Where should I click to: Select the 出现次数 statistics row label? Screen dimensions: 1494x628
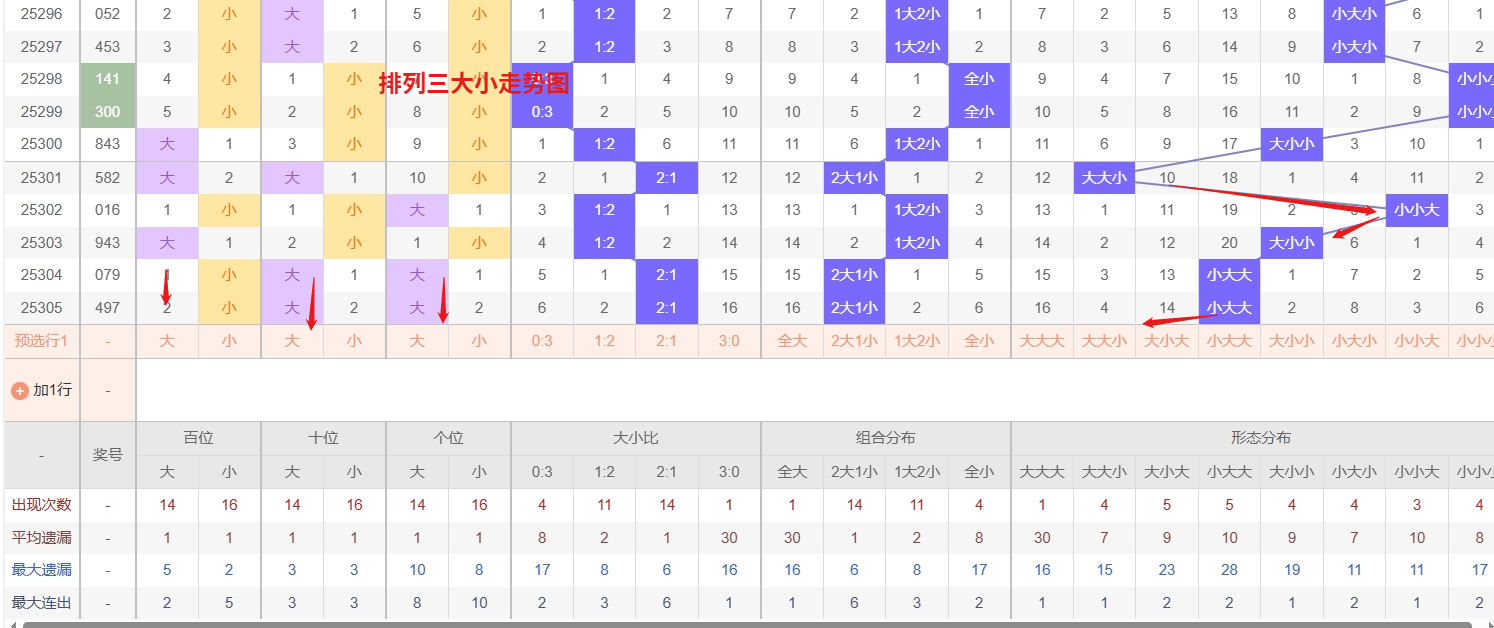41,505
